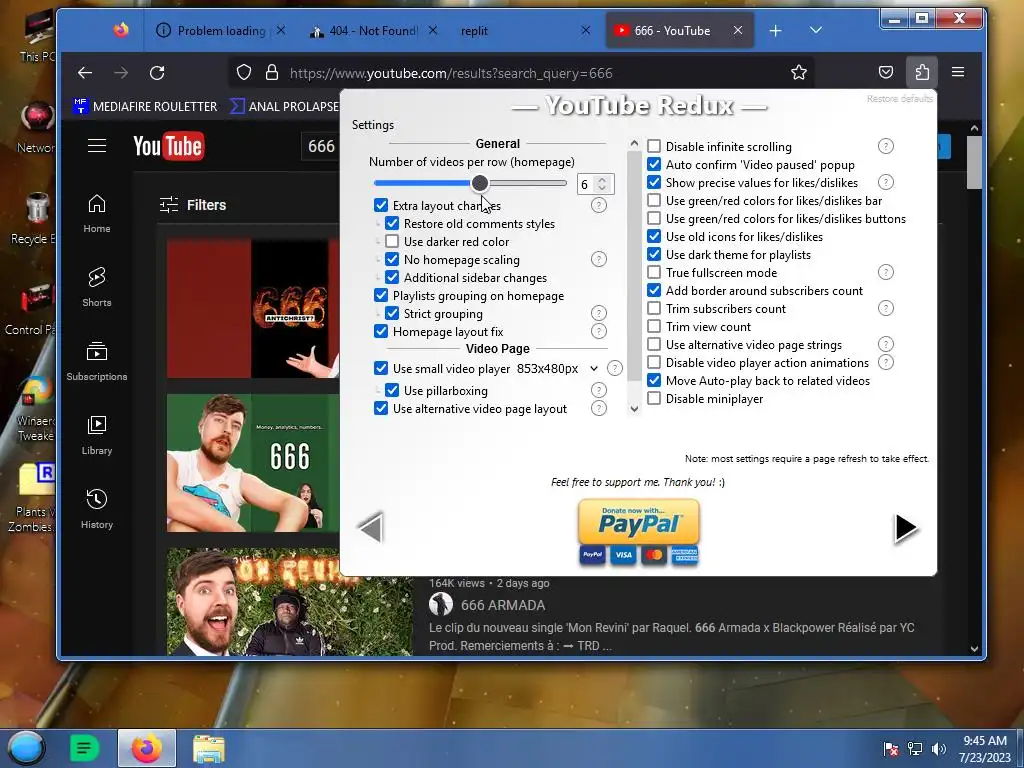Click the settings list scroll up arrow
Image resolution: width=1024 pixels, height=768 pixels.
point(634,143)
